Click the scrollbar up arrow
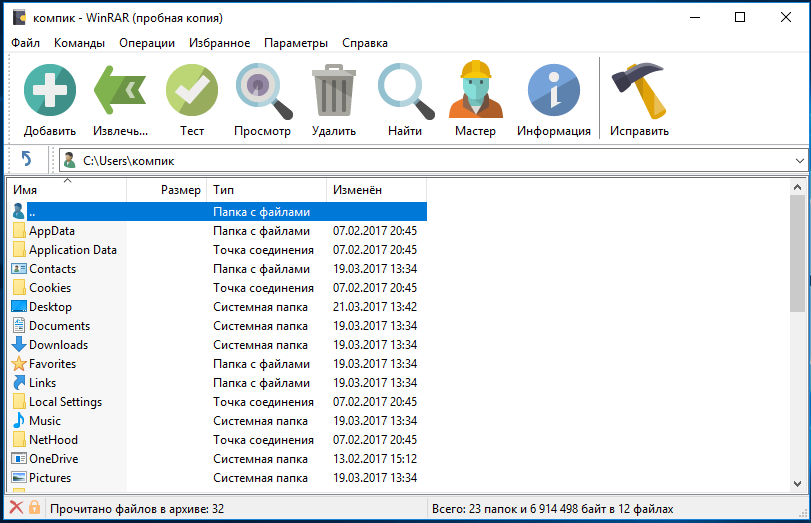 pyautogui.click(x=797, y=187)
